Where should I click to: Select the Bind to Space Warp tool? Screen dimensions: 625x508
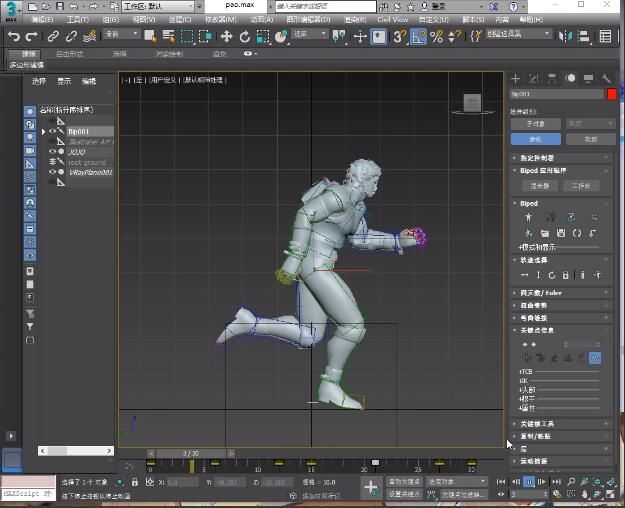90,37
